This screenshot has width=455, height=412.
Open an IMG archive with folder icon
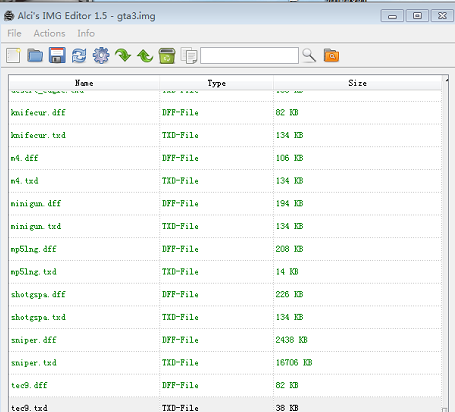click(35, 55)
